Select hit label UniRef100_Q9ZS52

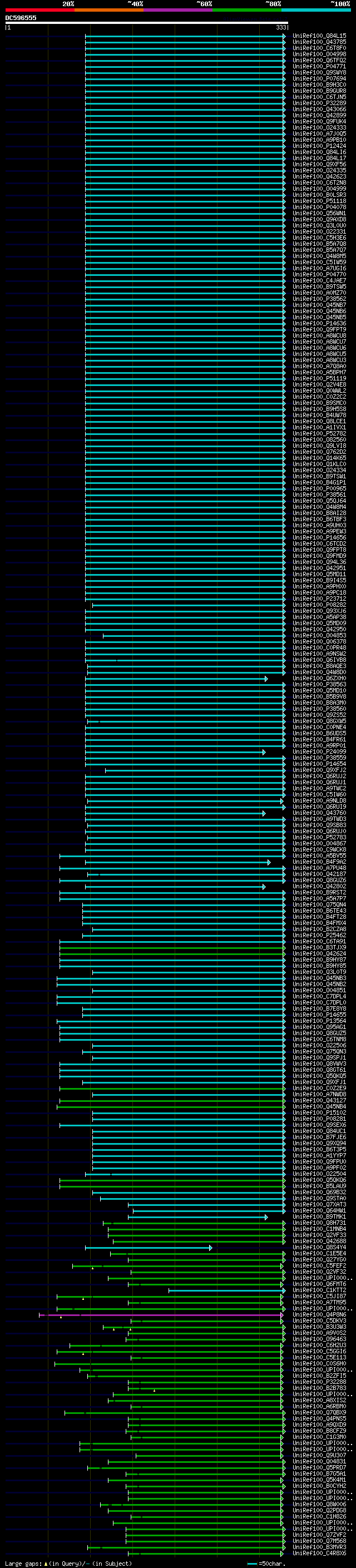click(x=319, y=715)
